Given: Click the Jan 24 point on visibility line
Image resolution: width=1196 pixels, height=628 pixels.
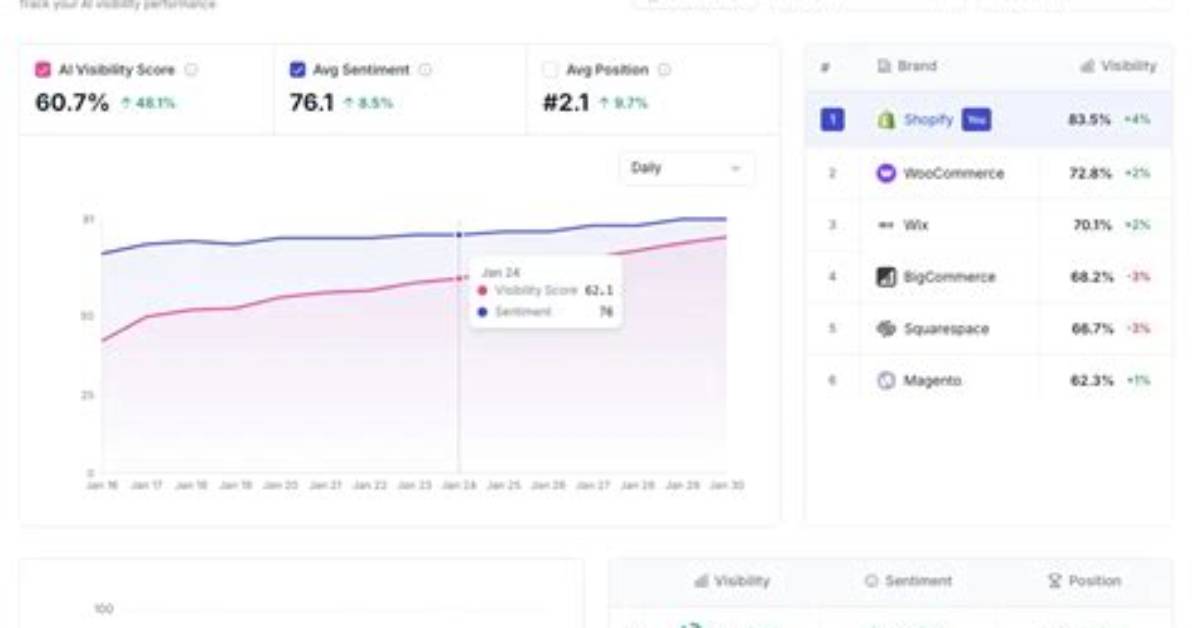Looking at the screenshot, I should [x=459, y=279].
